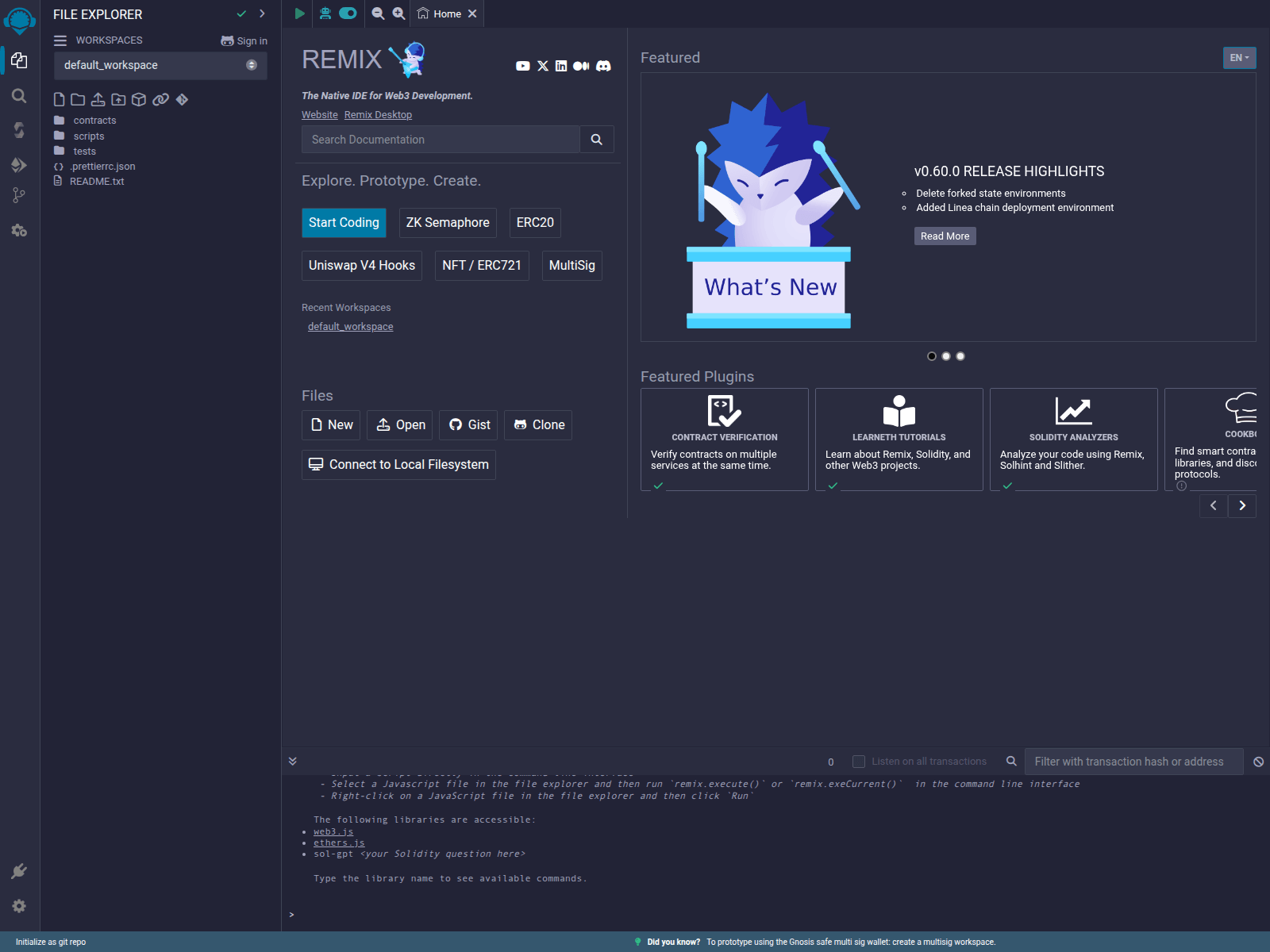This screenshot has width=1270, height=952.
Task: Click the RemixAI robot icon
Action: click(325, 13)
